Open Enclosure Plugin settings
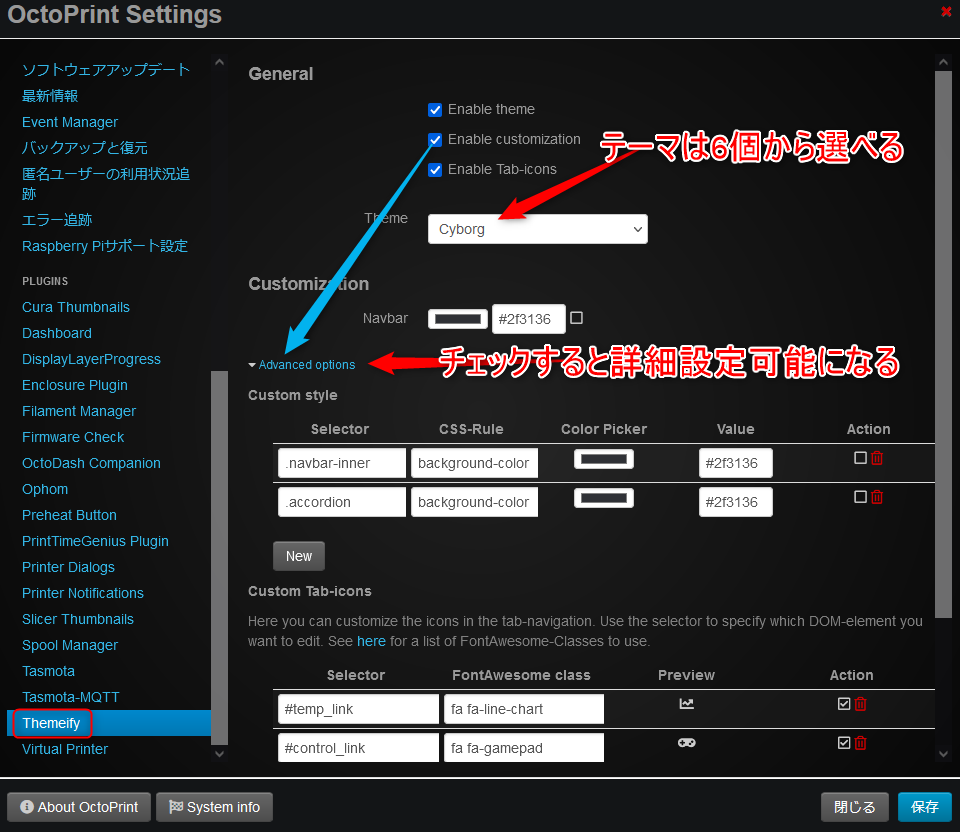 pyautogui.click(x=75, y=385)
